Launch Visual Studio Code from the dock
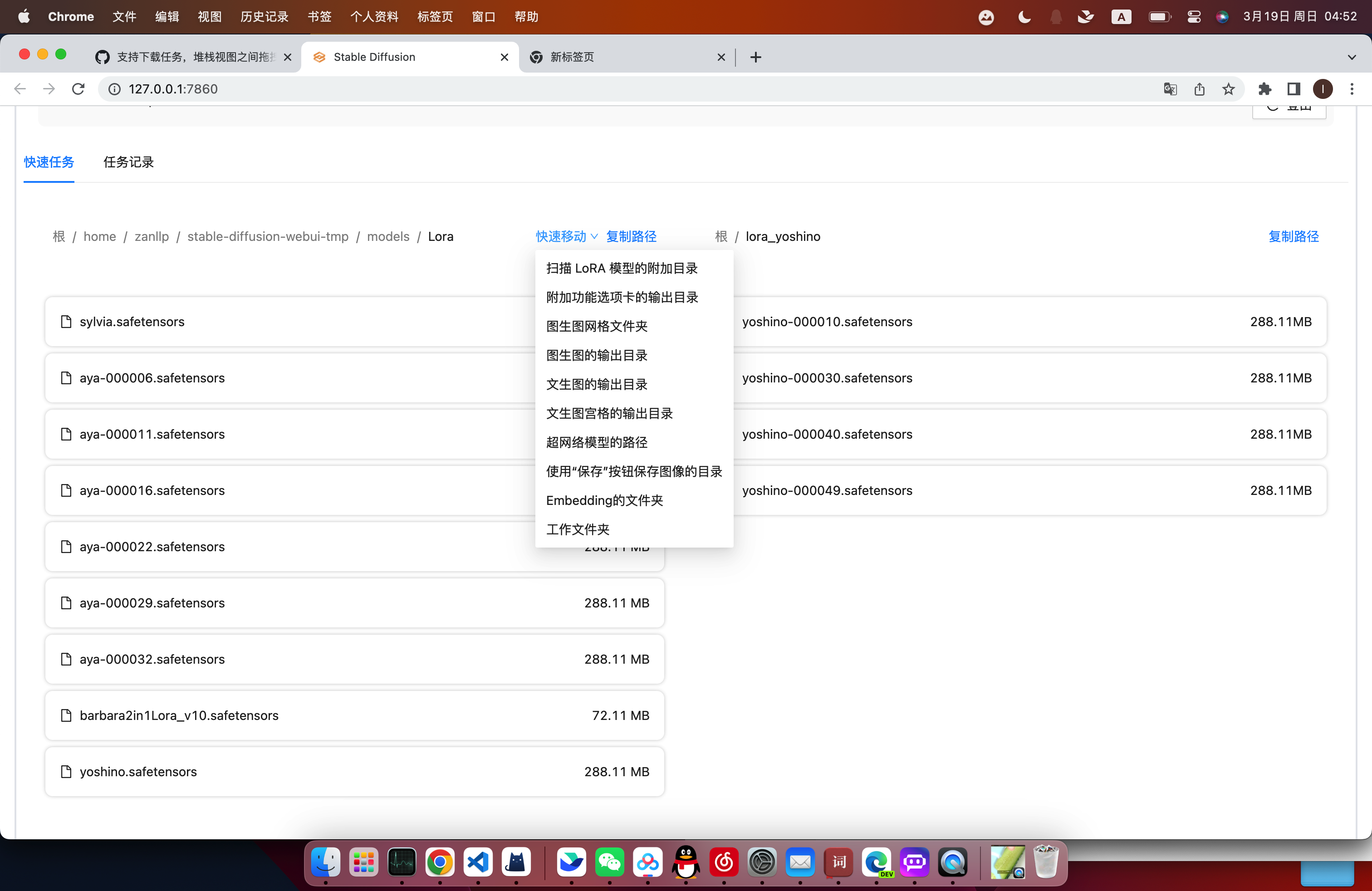This screenshot has width=1372, height=891. coord(478,862)
